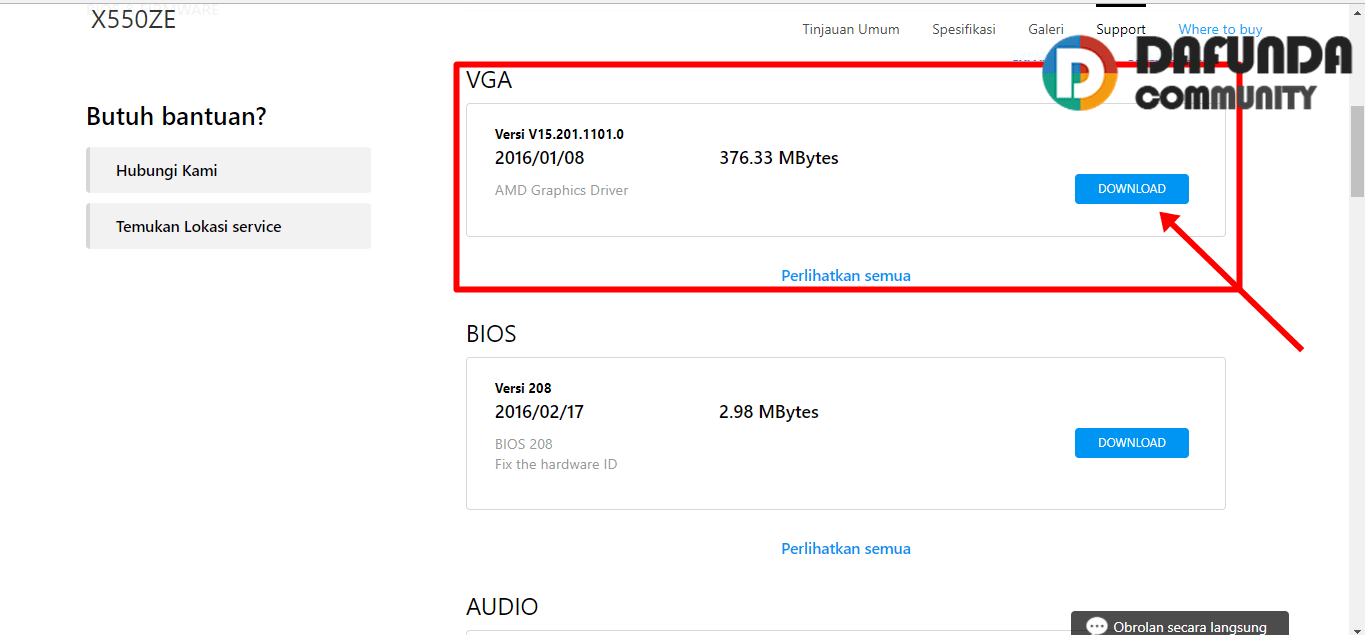The image size is (1365, 635).
Task: Download BIOS version 208
Action: [x=1131, y=443]
